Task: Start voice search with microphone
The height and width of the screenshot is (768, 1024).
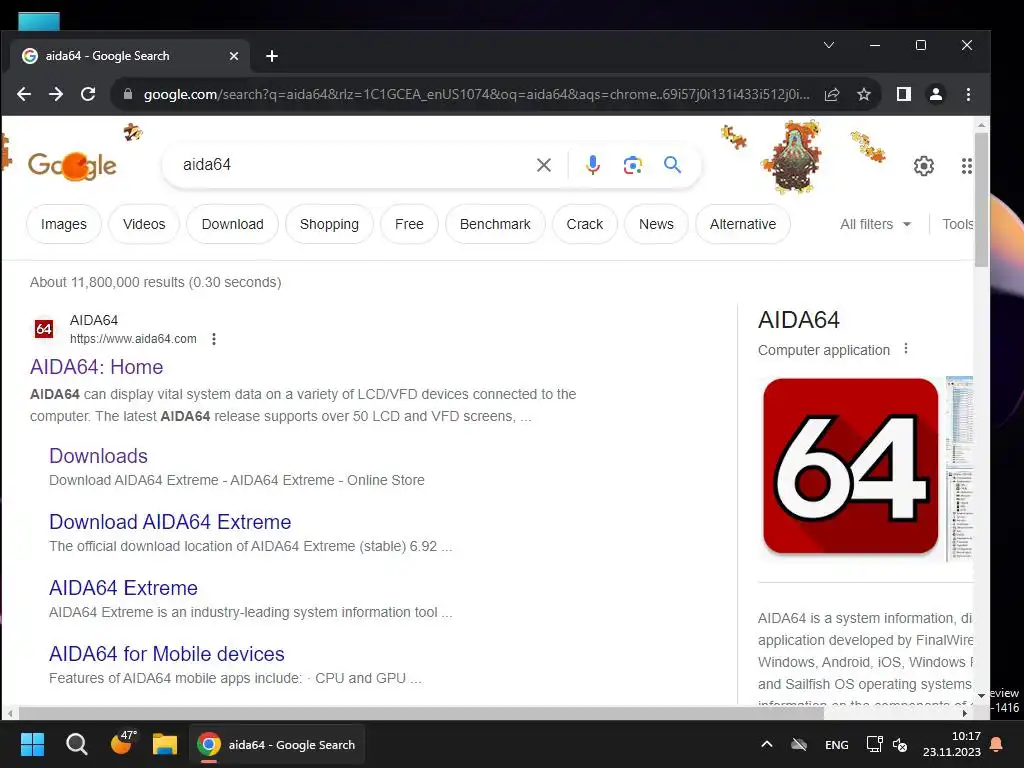Action: click(593, 165)
